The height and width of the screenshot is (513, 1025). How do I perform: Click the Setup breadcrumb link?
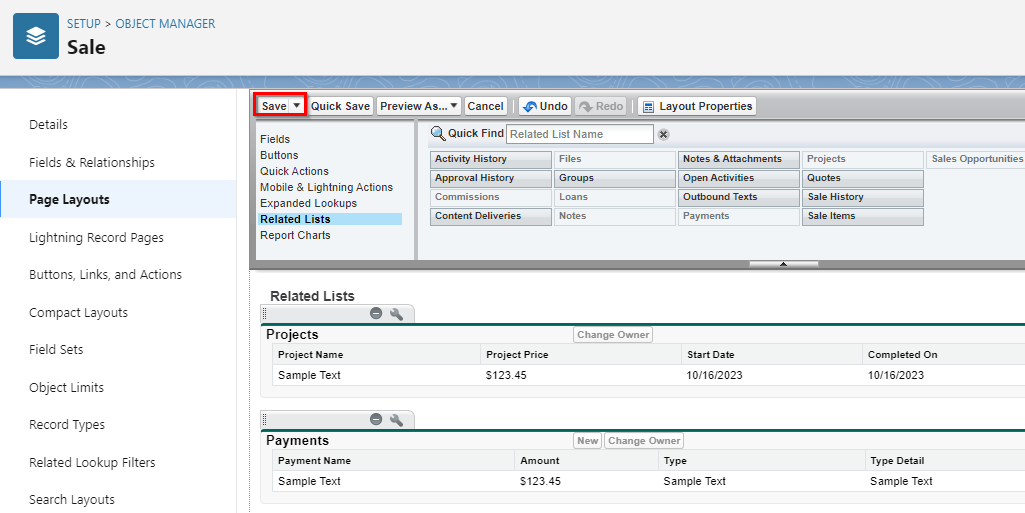pyautogui.click(x=84, y=24)
